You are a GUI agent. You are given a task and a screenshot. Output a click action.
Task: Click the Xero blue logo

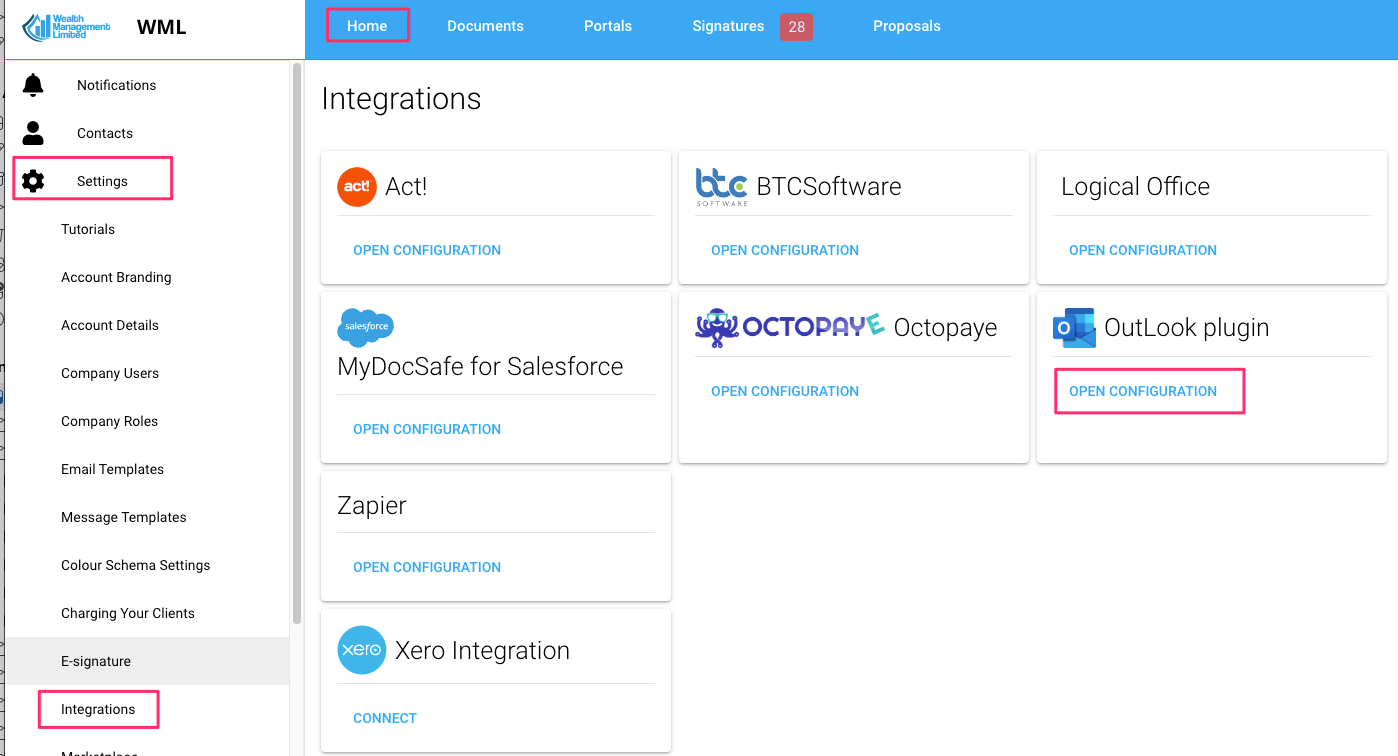[362, 650]
